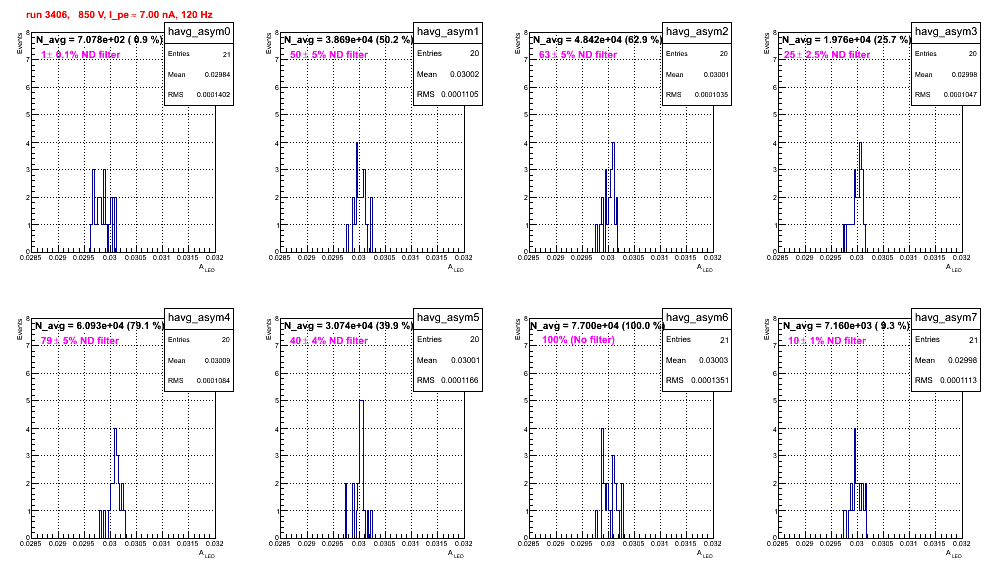Pick the magenta 63± 5% ND filter text

click(578, 55)
